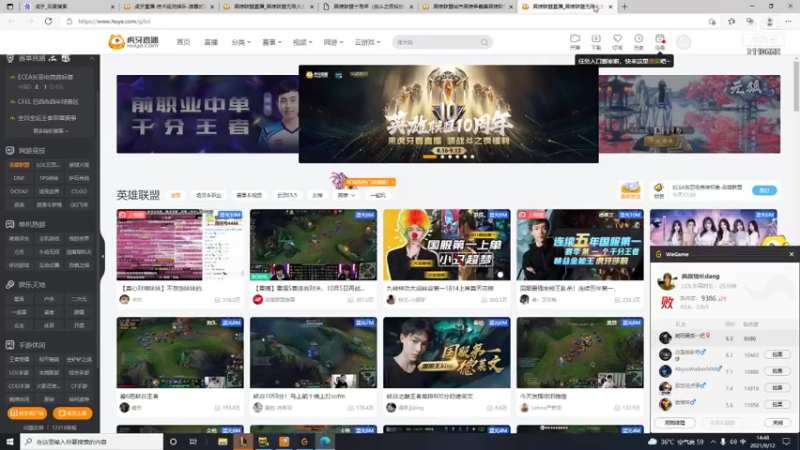This screenshot has width=800, height=450.
Task: Click the 单机热游 section icon in sidebar
Action: click(x=10, y=224)
